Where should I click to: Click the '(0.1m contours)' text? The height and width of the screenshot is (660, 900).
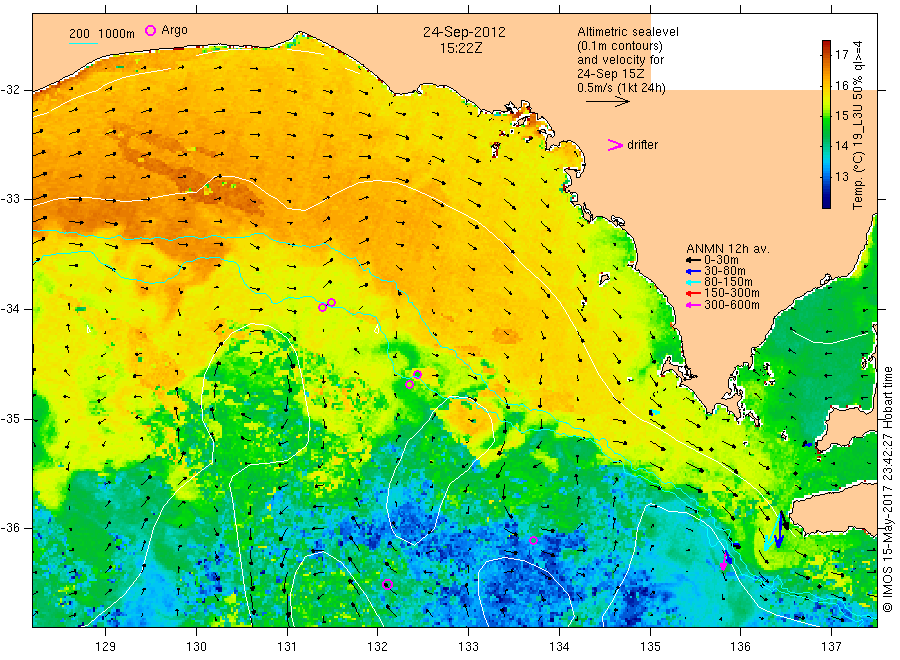(x=619, y=46)
